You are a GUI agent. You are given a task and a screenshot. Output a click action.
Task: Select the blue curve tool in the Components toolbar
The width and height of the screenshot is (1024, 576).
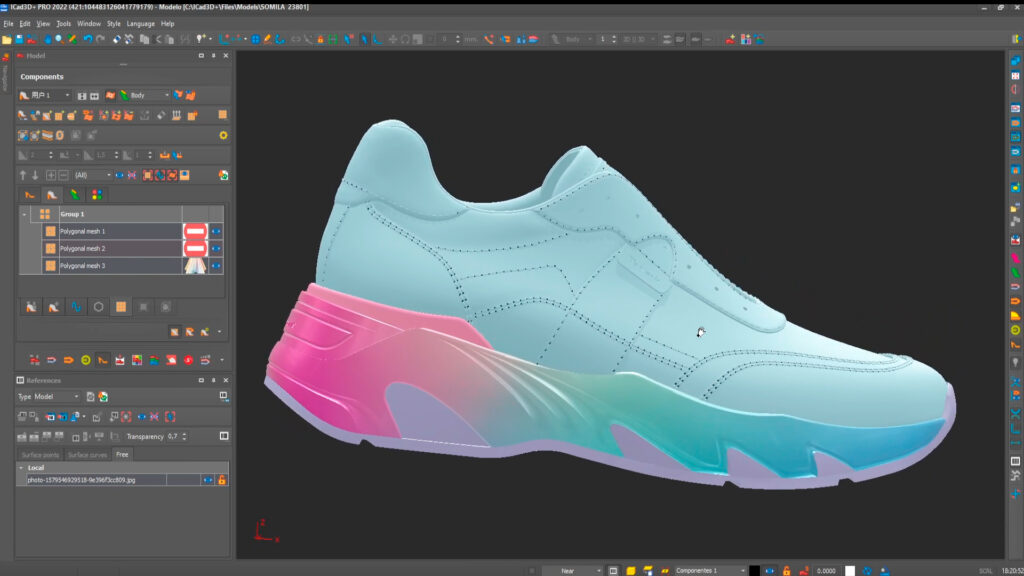click(x=74, y=304)
